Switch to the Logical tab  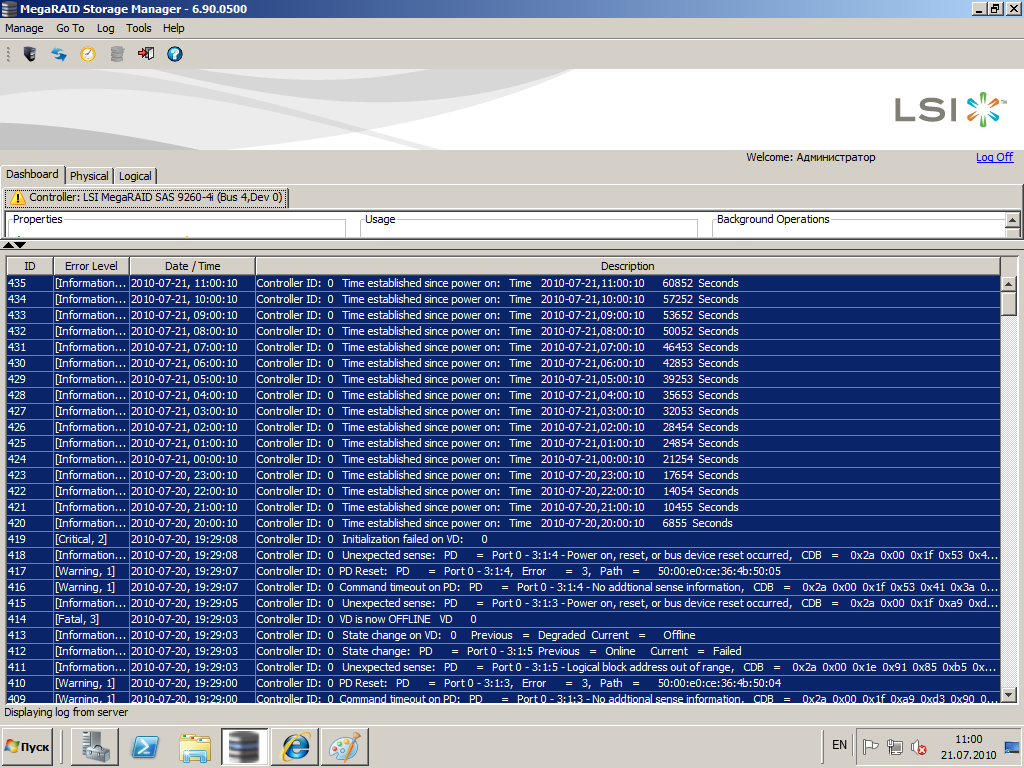[135, 176]
